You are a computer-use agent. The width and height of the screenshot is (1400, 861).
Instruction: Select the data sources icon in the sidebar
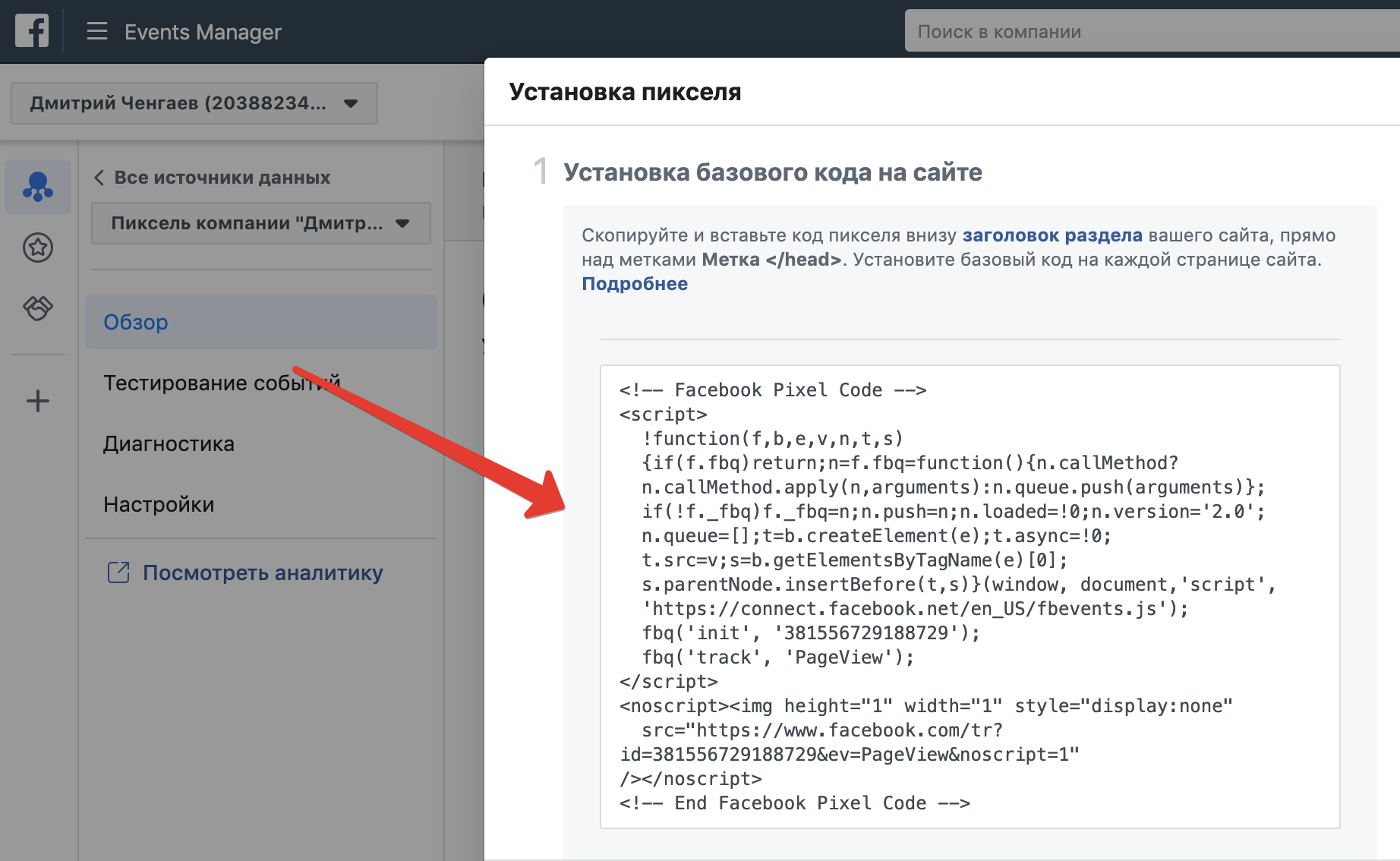38,186
